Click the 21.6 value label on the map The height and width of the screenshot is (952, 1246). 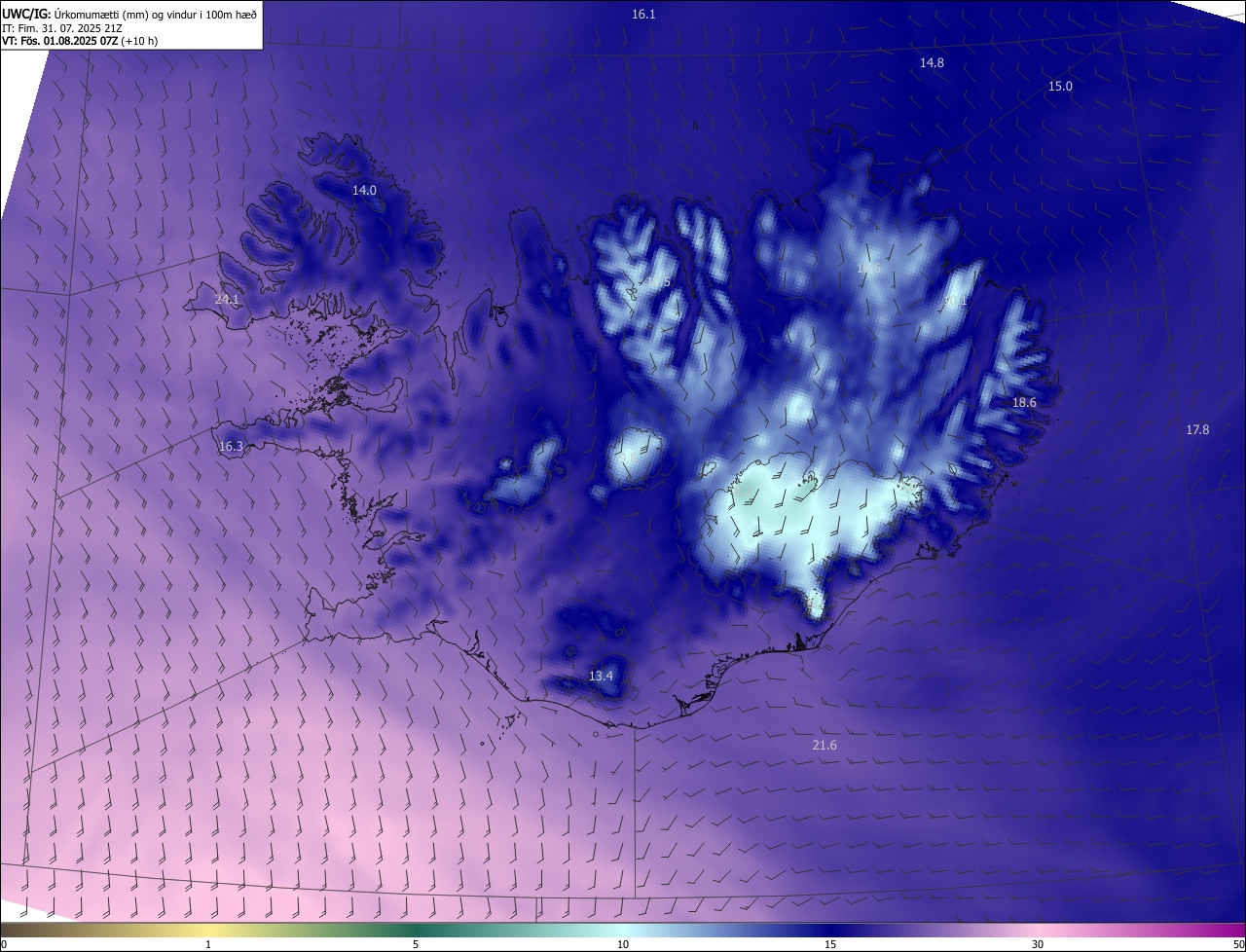[x=825, y=745]
